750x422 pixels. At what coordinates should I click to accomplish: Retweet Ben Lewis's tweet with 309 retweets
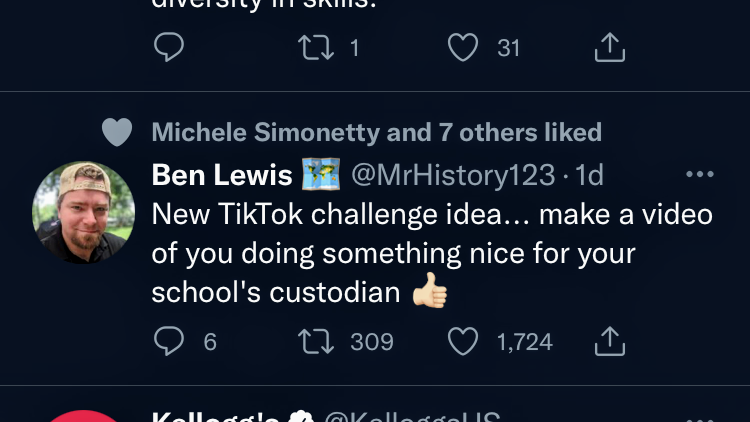click(316, 342)
